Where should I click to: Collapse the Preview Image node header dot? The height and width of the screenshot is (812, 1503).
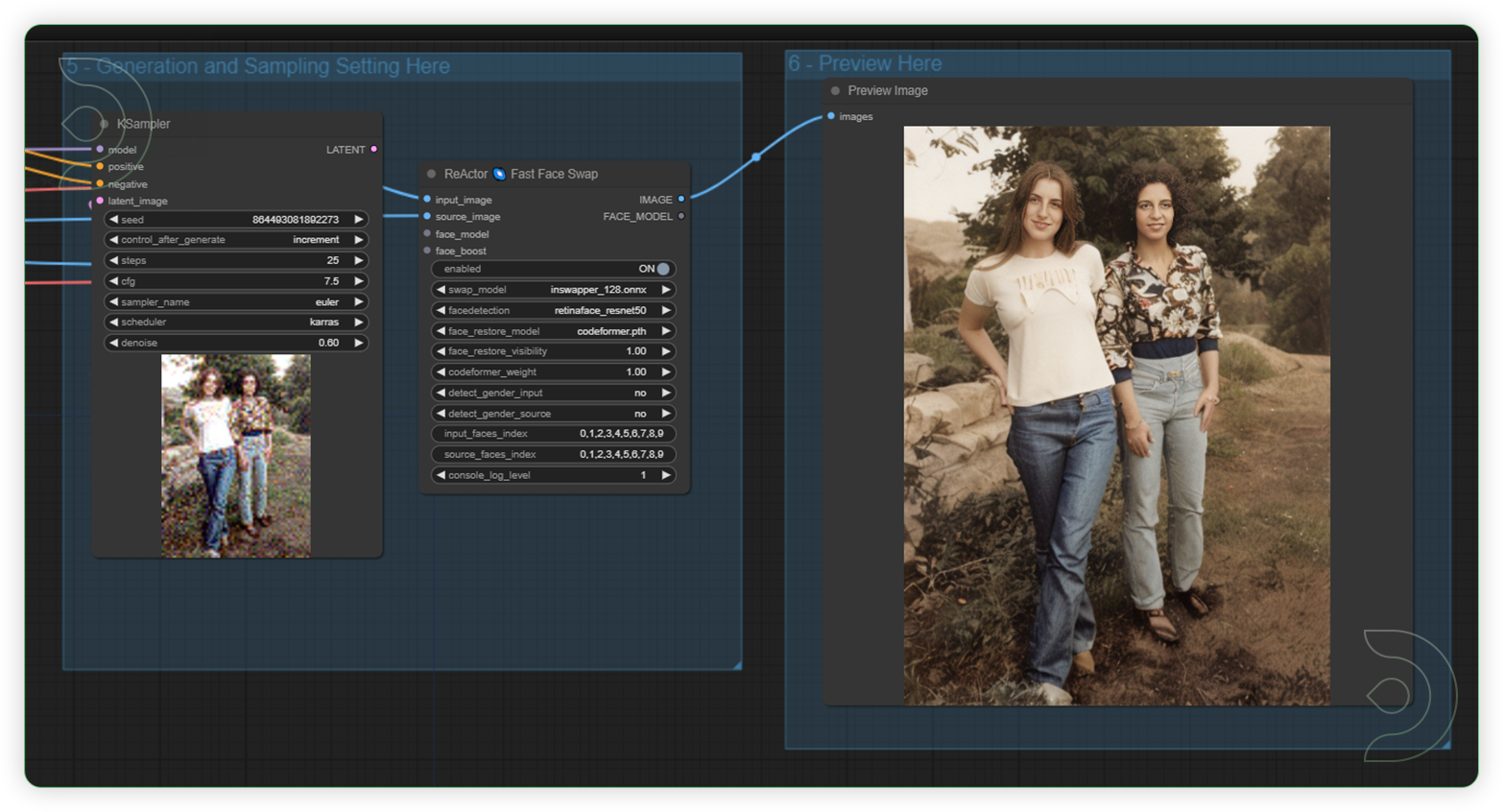[x=834, y=90]
